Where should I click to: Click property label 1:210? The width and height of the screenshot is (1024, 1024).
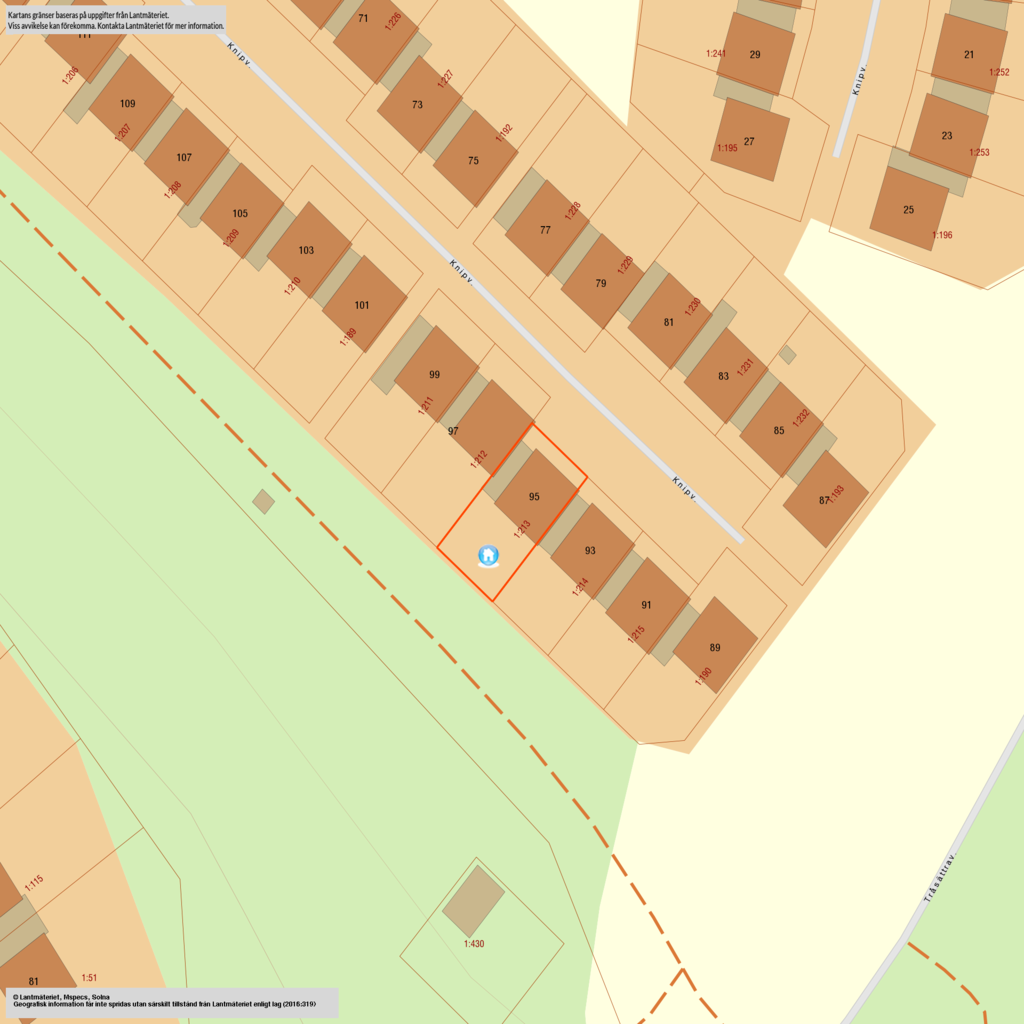click(x=293, y=285)
